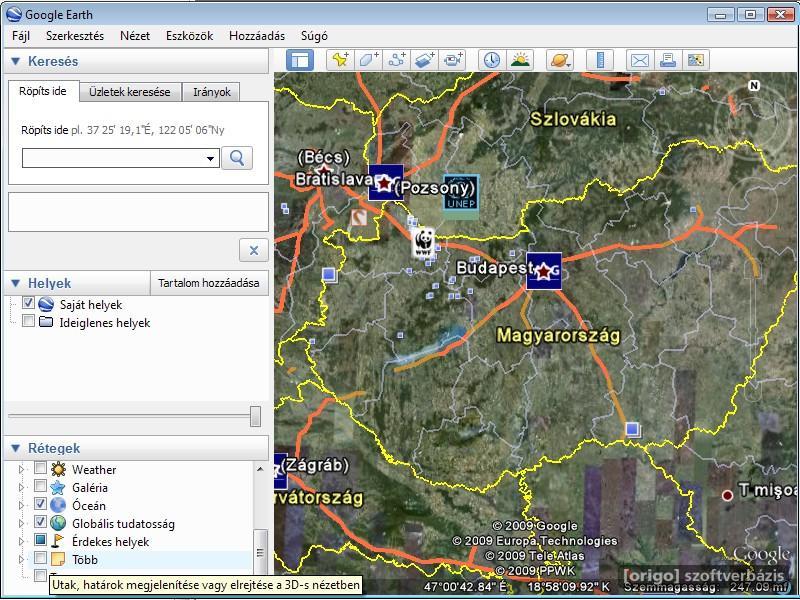Click the Weather sun layer icon

pyautogui.click(x=58, y=469)
